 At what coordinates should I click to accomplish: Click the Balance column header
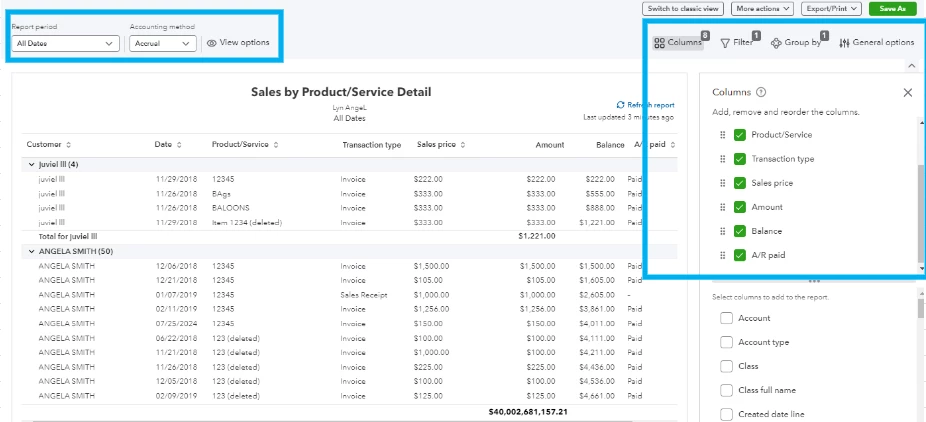pyautogui.click(x=610, y=145)
